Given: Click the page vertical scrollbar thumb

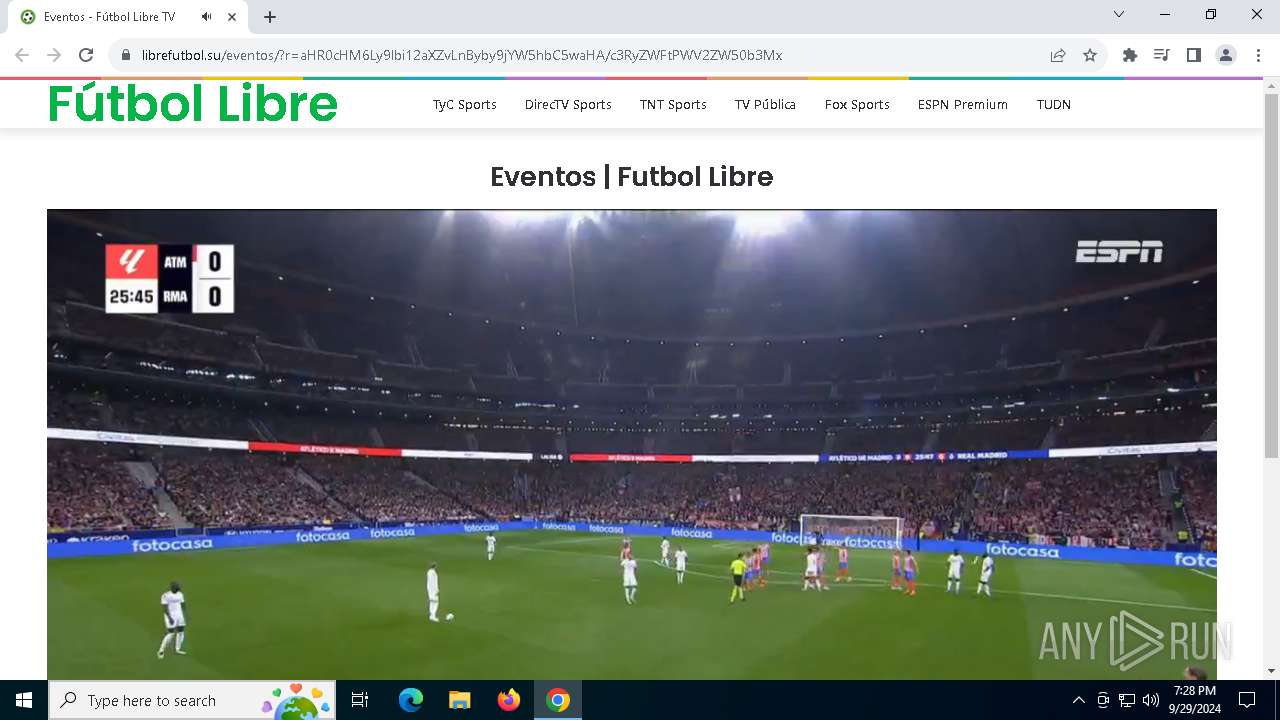Looking at the screenshot, I should (1271, 275).
